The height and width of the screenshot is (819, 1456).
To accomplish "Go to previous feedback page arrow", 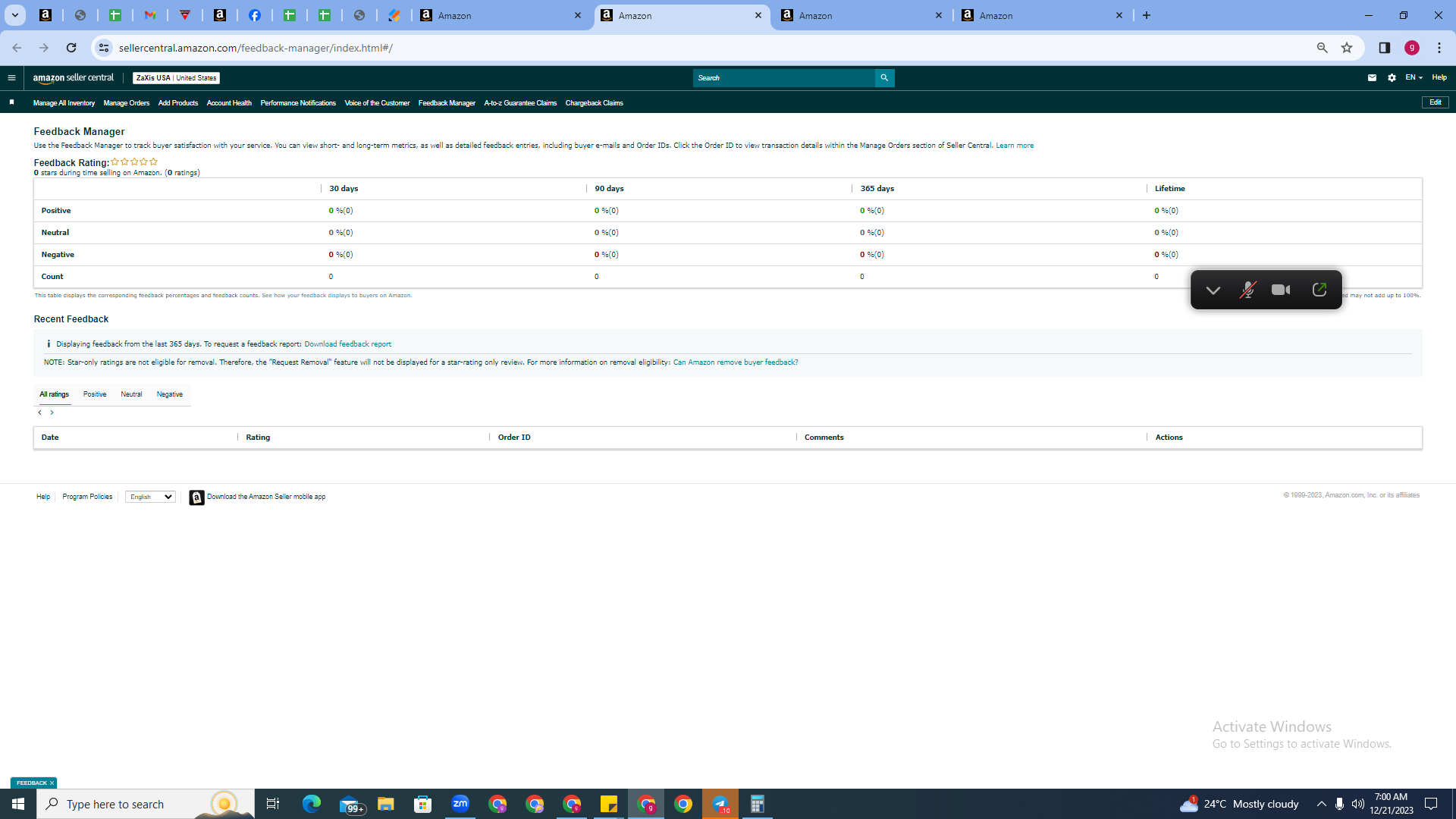I will [x=39, y=413].
